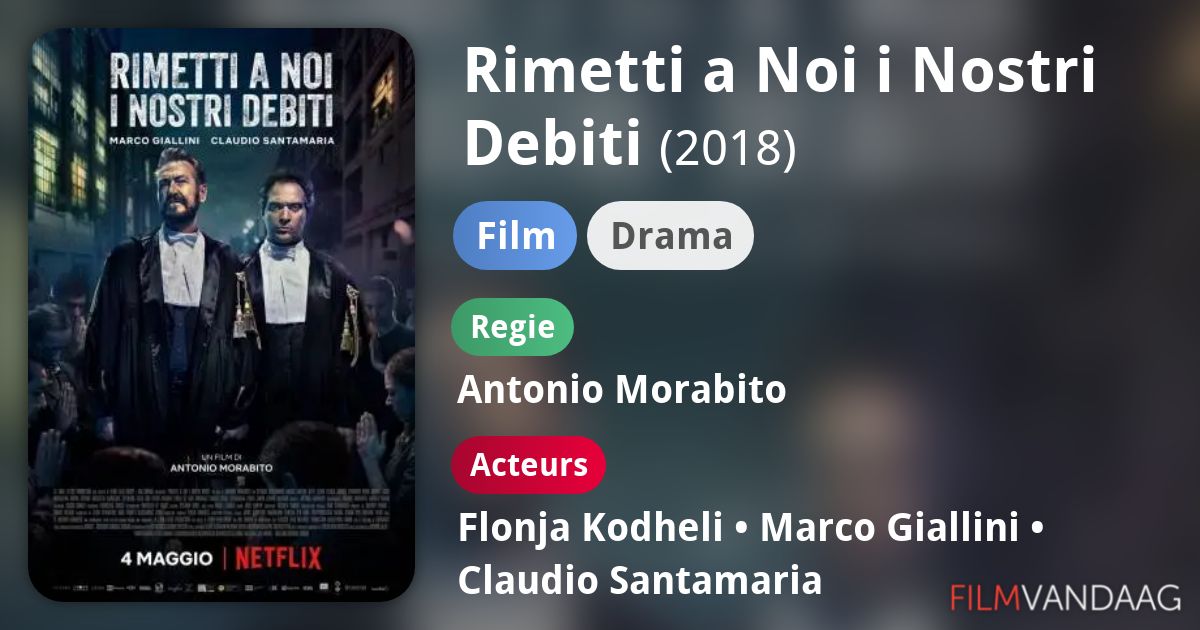Click the release year 2018
Screen dimensions: 1200x630
(728, 149)
